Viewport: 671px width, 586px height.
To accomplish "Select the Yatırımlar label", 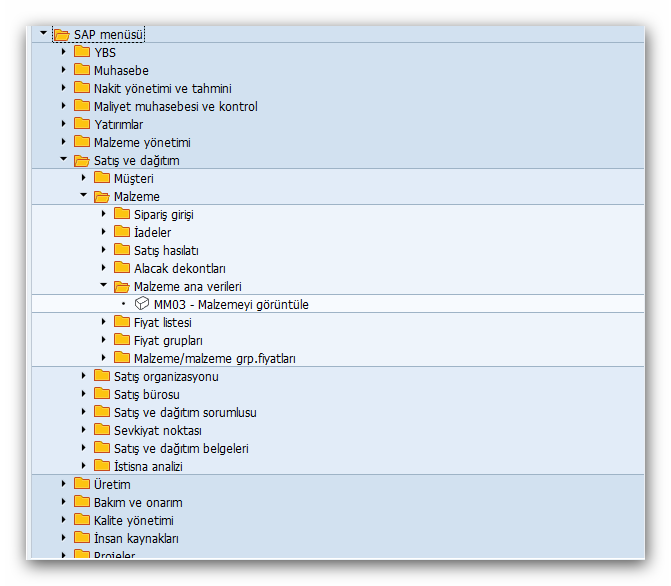I will tap(119, 125).
